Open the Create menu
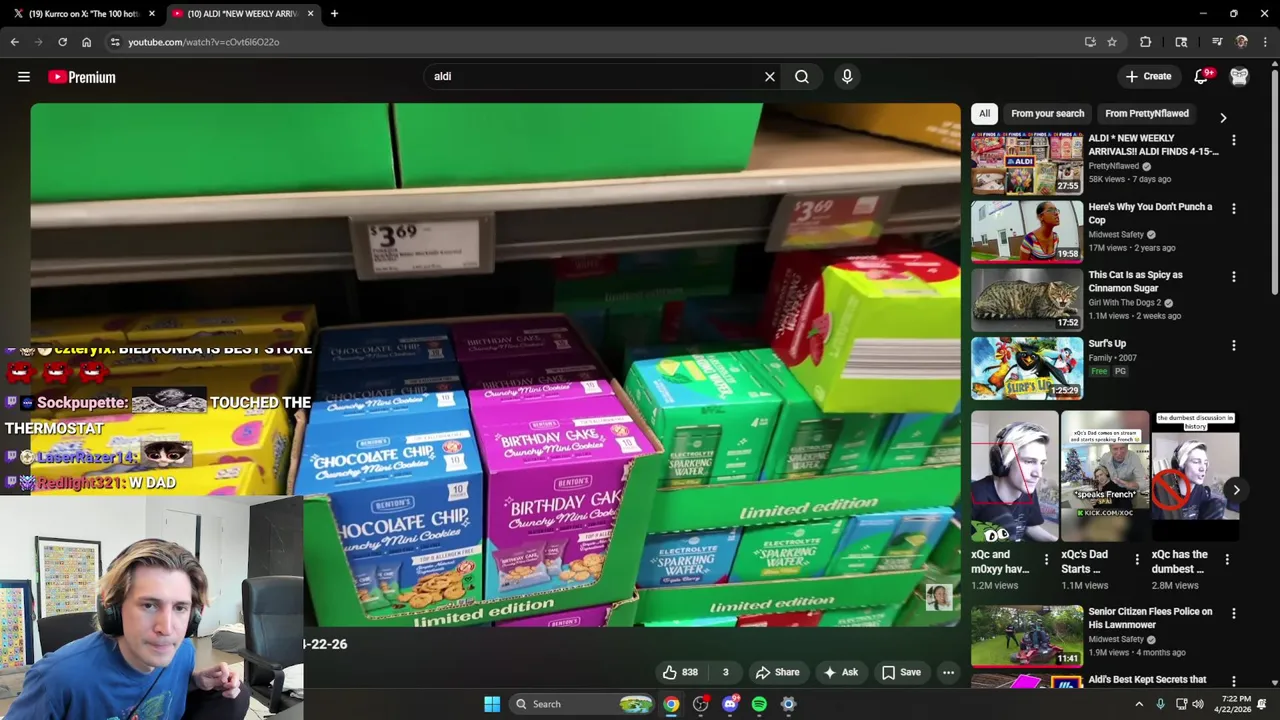 tap(1148, 76)
